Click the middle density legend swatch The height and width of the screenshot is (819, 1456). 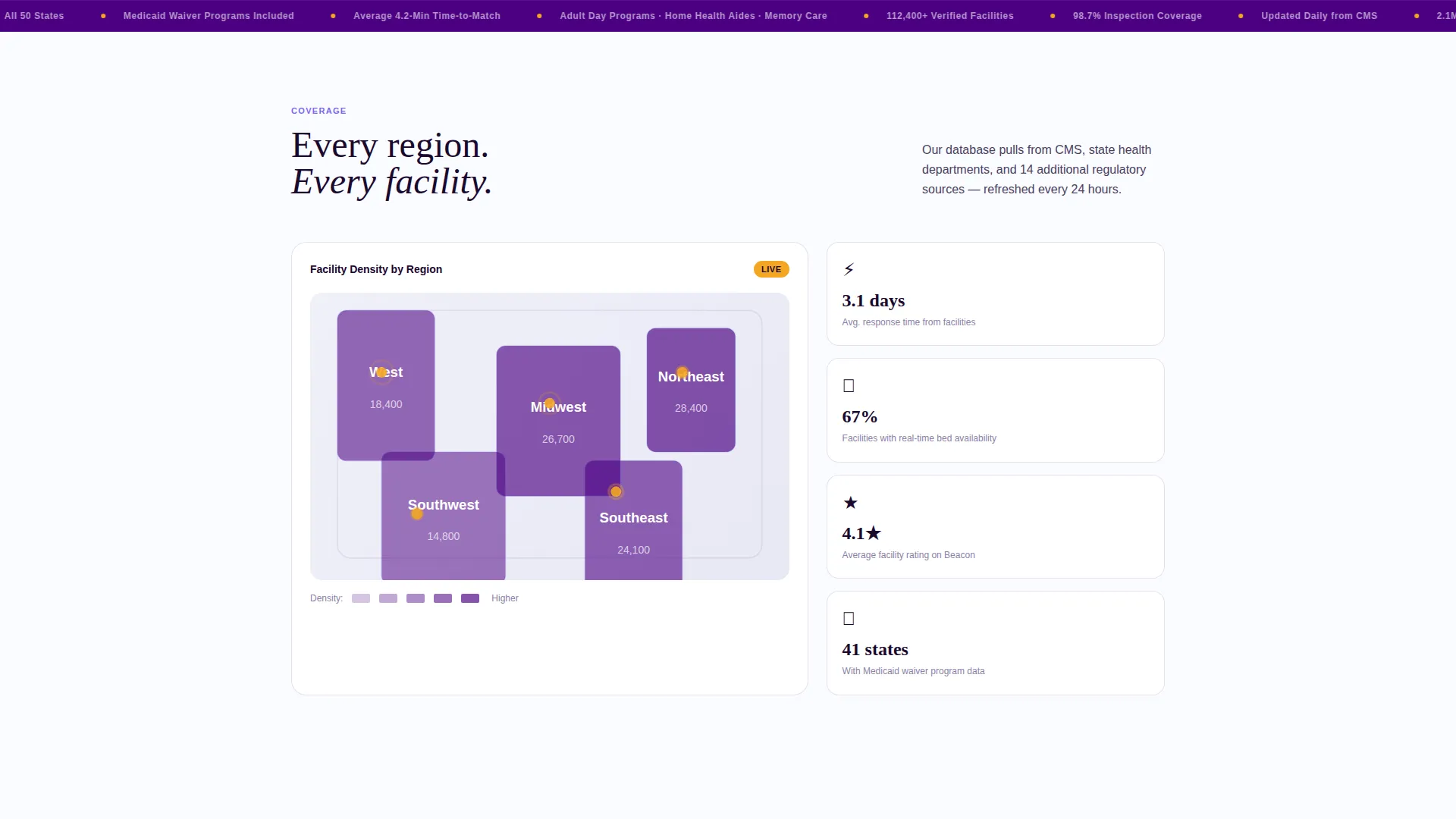click(x=416, y=598)
